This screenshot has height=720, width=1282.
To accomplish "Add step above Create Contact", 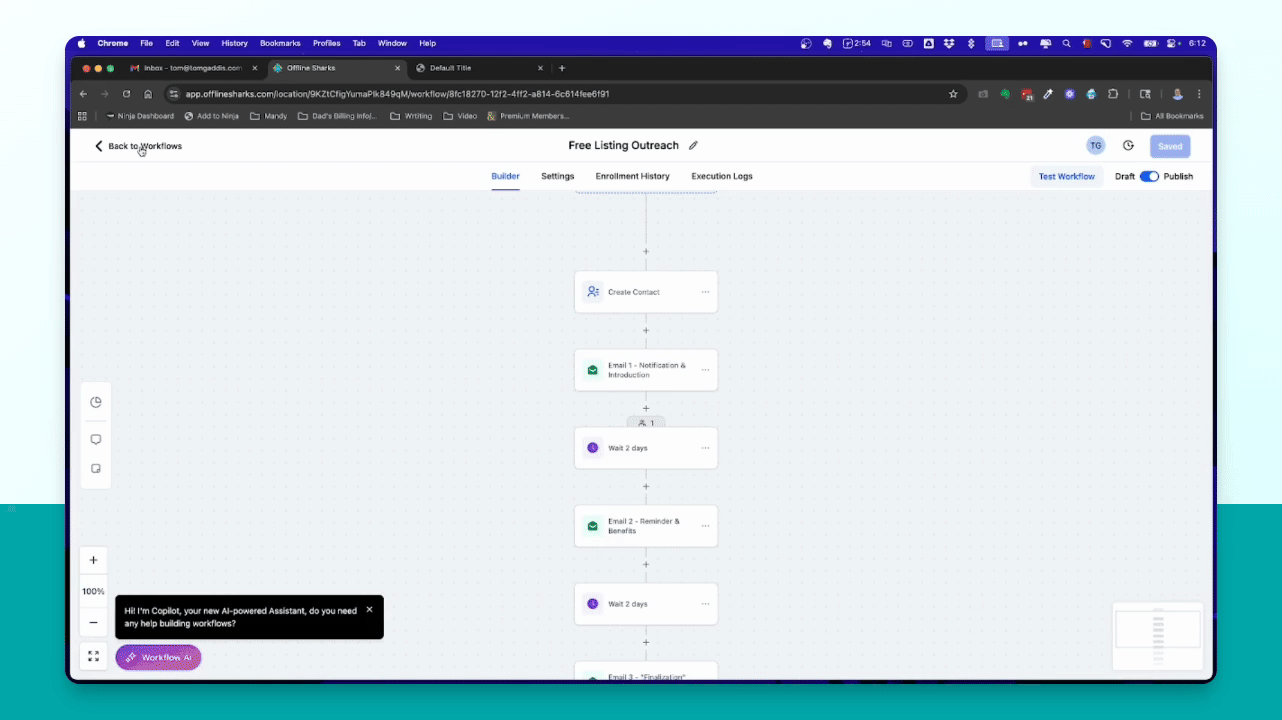I will 646,252.
